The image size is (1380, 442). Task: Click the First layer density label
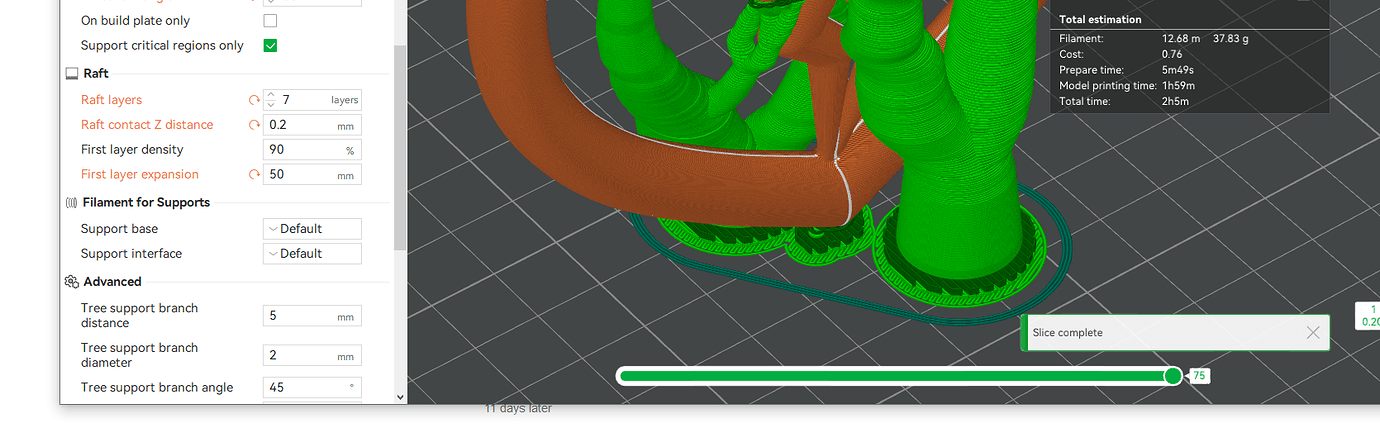[x=132, y=150]
